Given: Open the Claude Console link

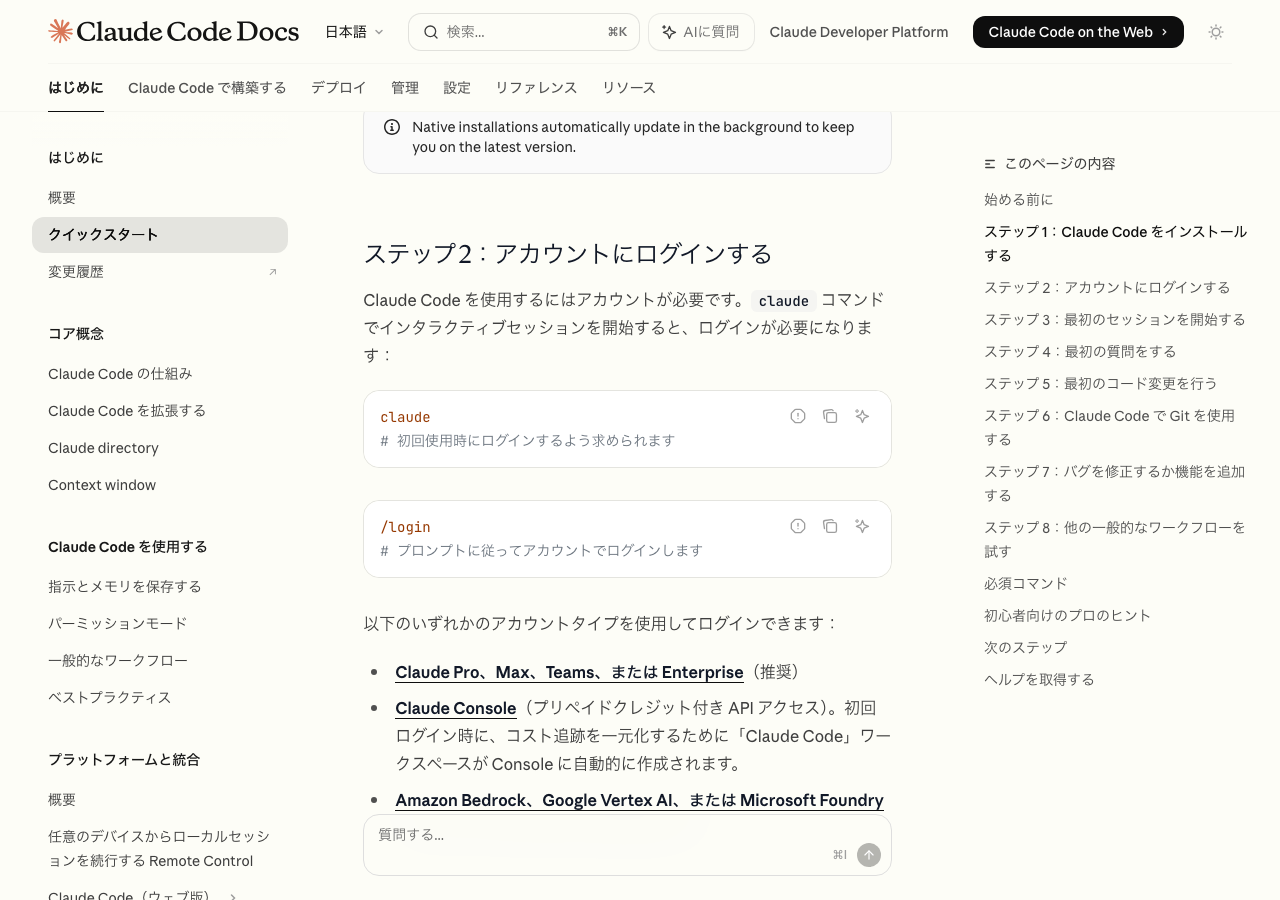Looking at the screenshot, I should point(455,708).
